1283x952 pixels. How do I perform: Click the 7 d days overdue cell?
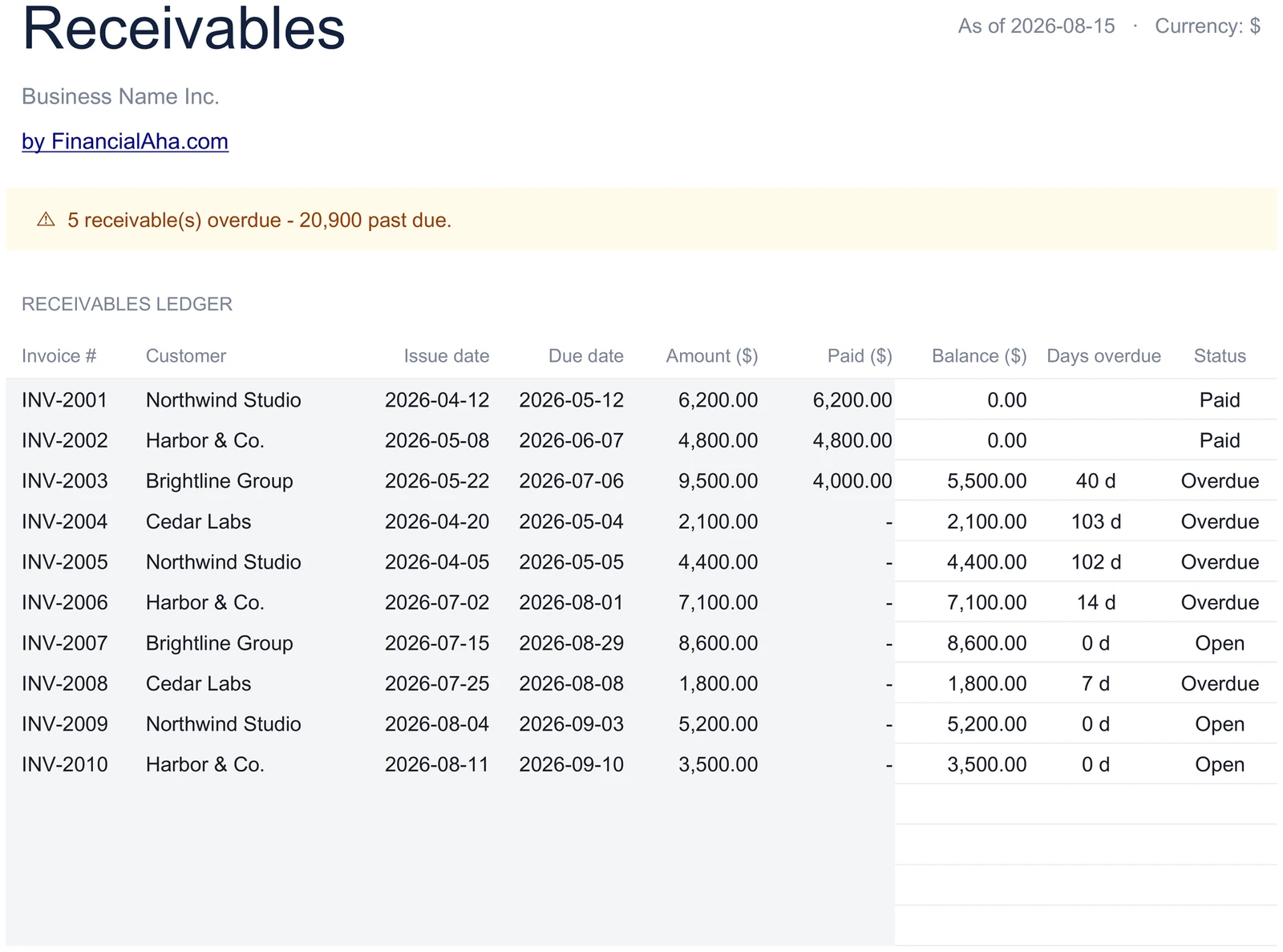point(1095,683)
